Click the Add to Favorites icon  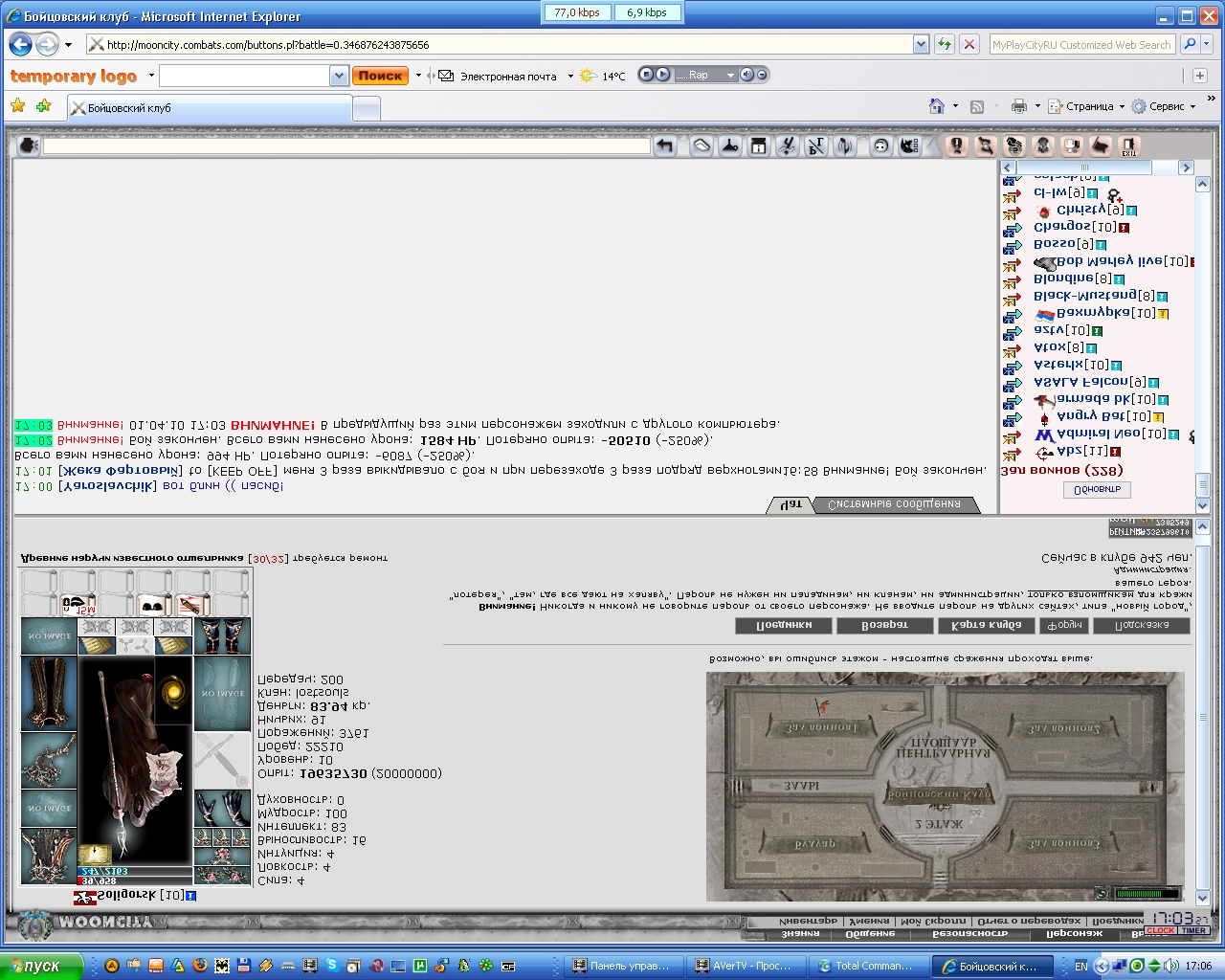pyautogui.click(x=43, y=106)
